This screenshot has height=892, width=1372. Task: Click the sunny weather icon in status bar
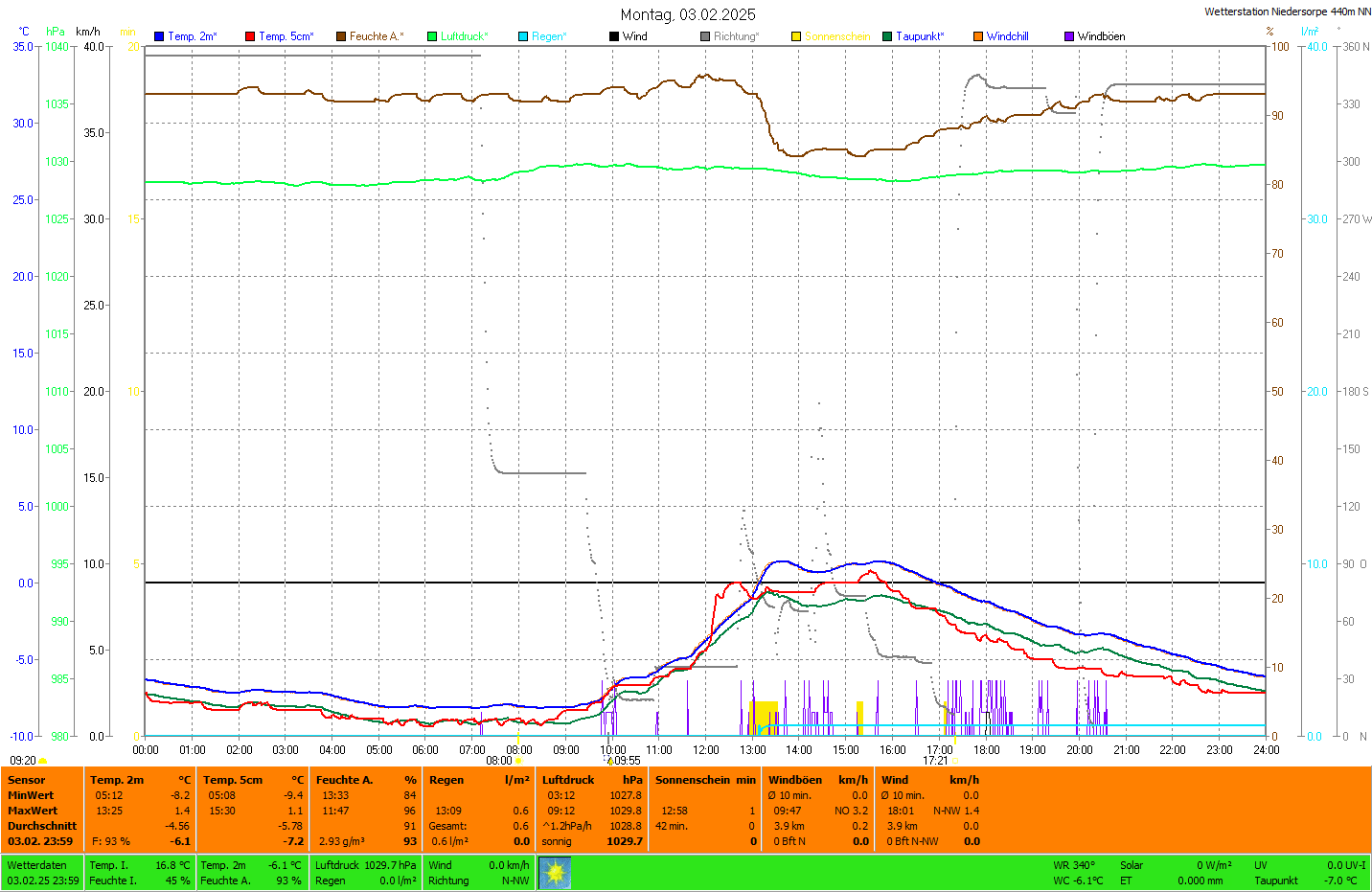point(555,873)
